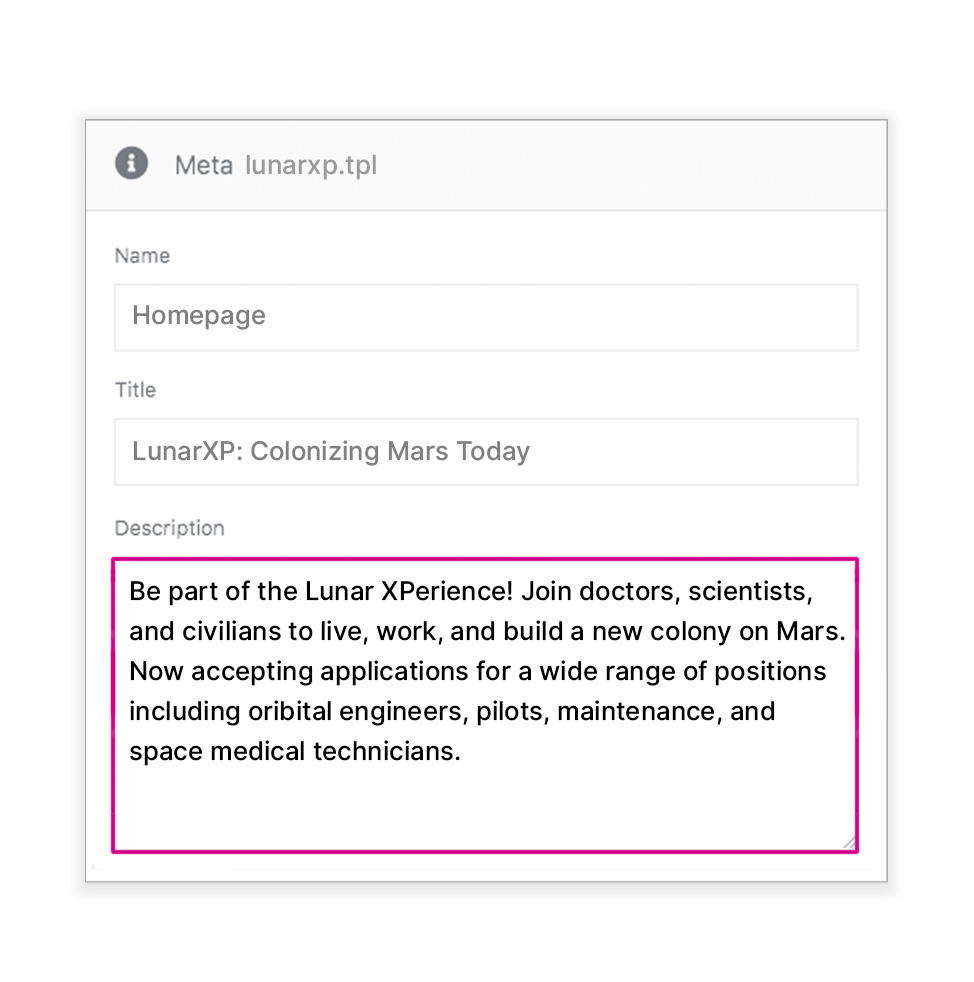Focus the Name input containing Homepage
Screen dimensions: 974x982
pyautogui.click(x=486, y=318)
